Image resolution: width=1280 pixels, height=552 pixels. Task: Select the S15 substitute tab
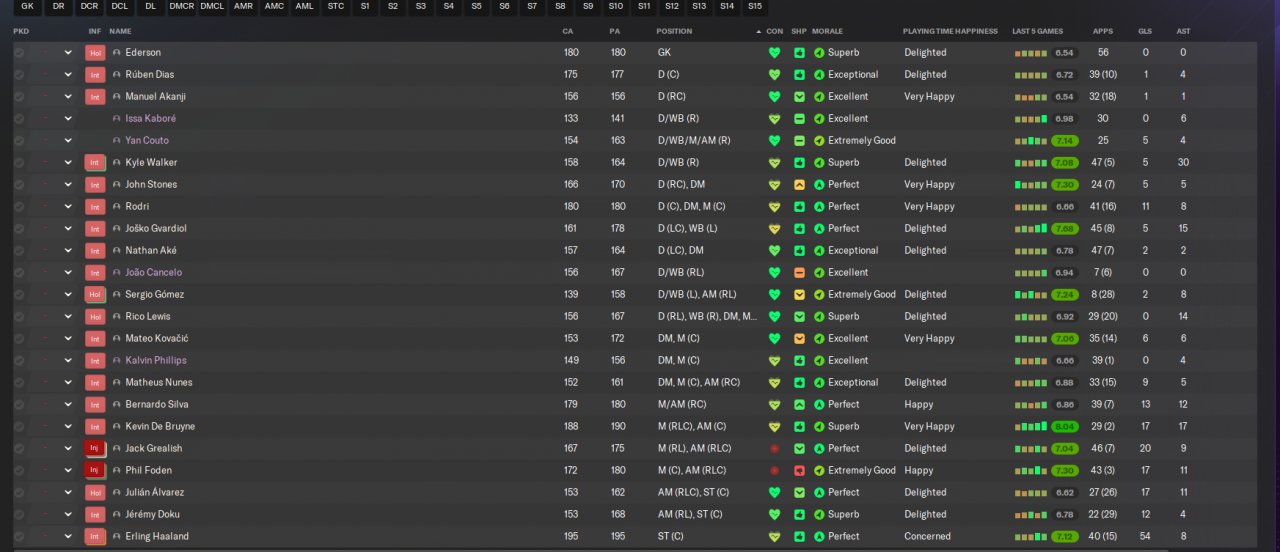tap(754, 7)
